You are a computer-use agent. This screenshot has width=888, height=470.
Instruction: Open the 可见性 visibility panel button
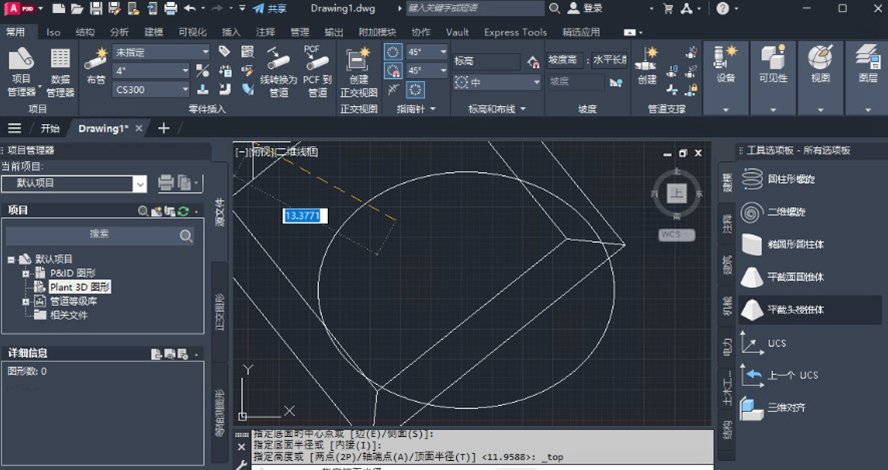pyautogui.click(x=773, y=78)
